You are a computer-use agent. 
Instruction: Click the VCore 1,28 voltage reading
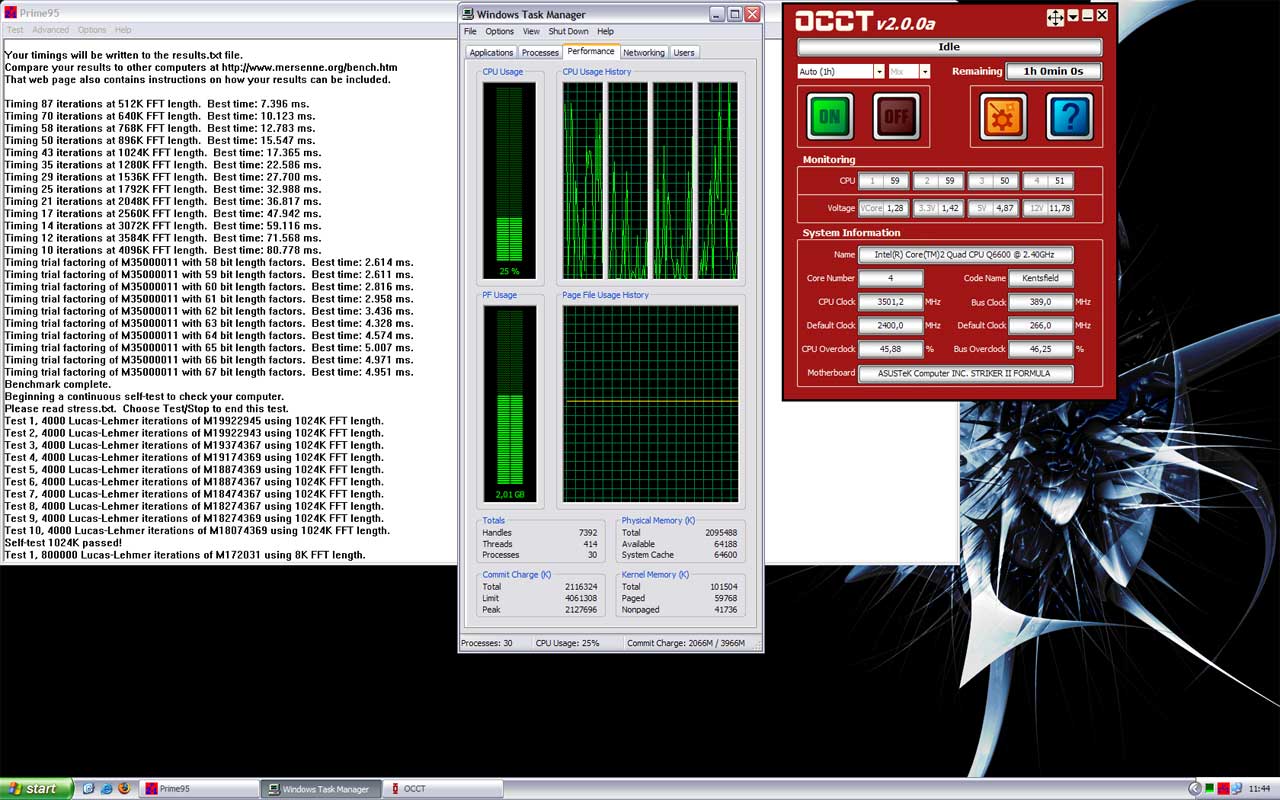[x=884, y=208]
